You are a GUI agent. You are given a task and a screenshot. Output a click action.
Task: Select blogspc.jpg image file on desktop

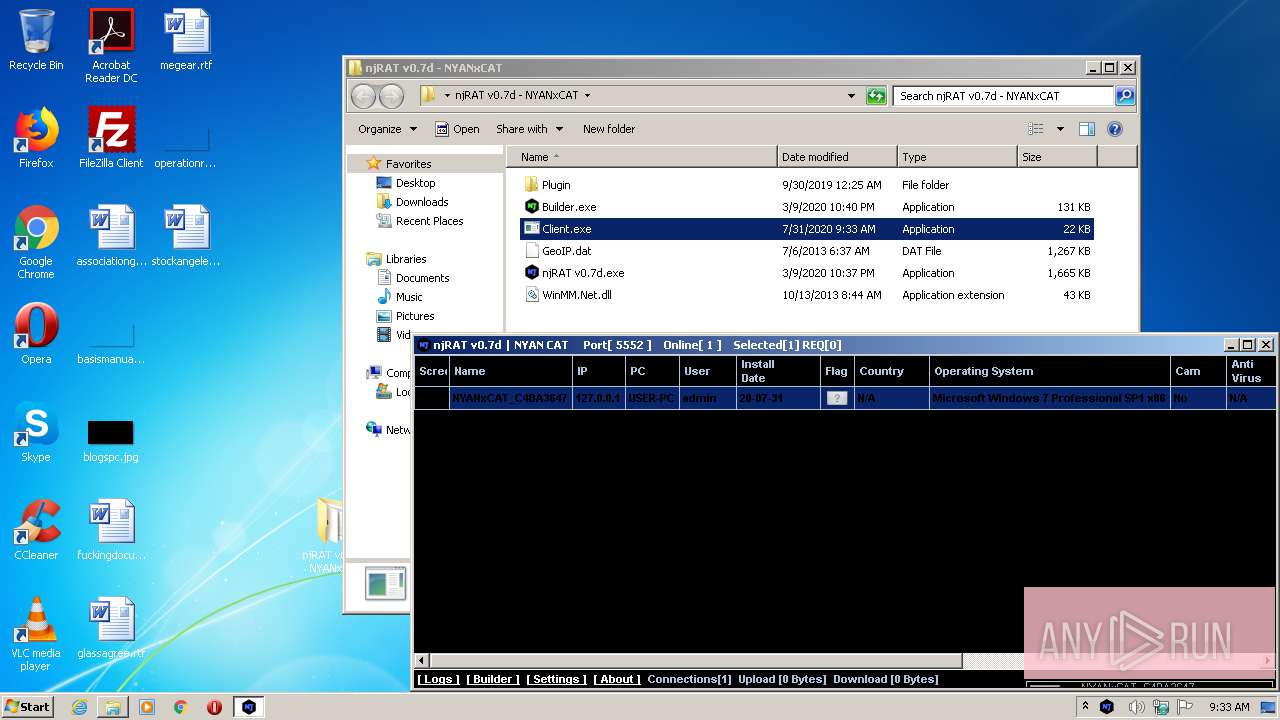111,440
